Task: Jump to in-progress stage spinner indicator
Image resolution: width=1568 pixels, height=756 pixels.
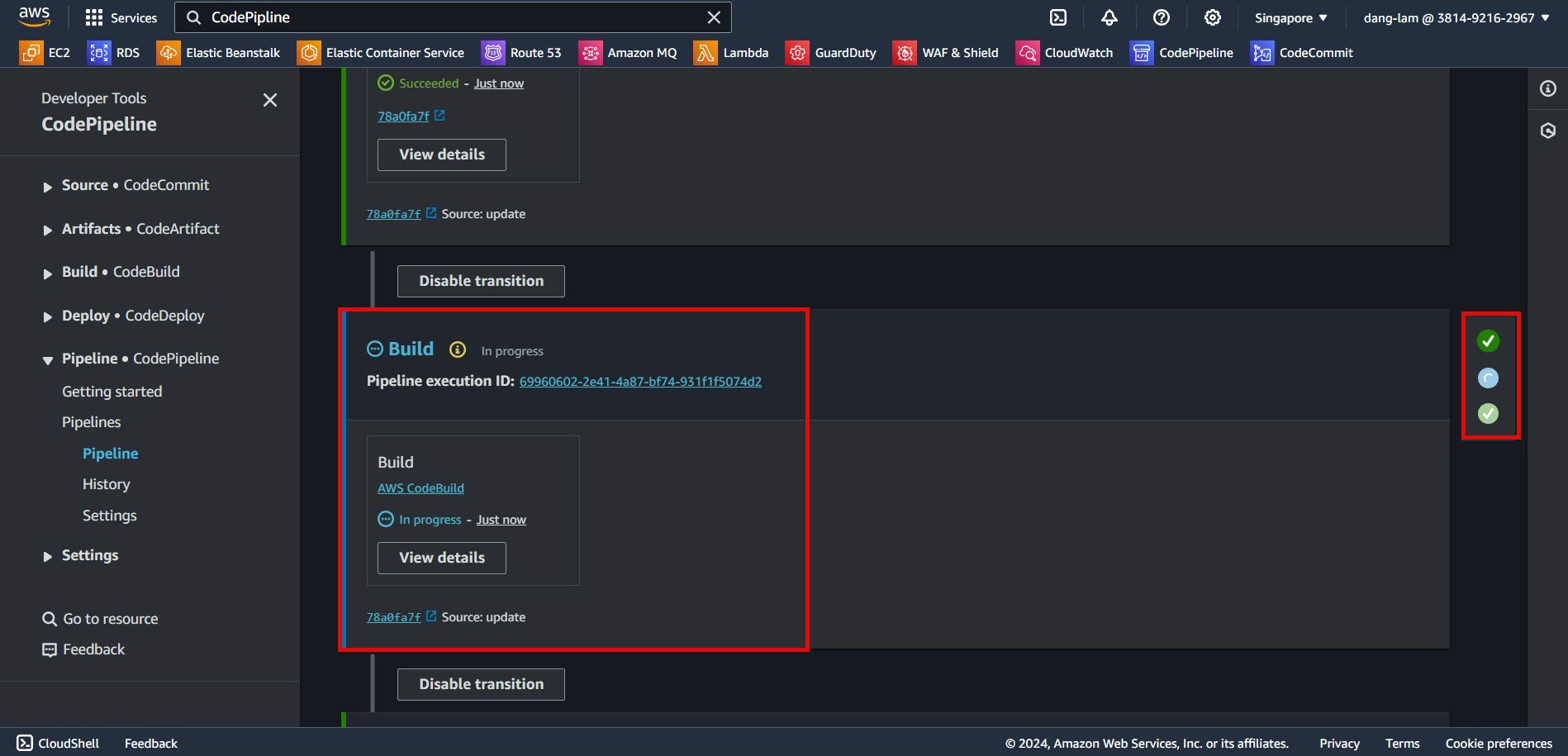Action: [x=1488, y=378]
